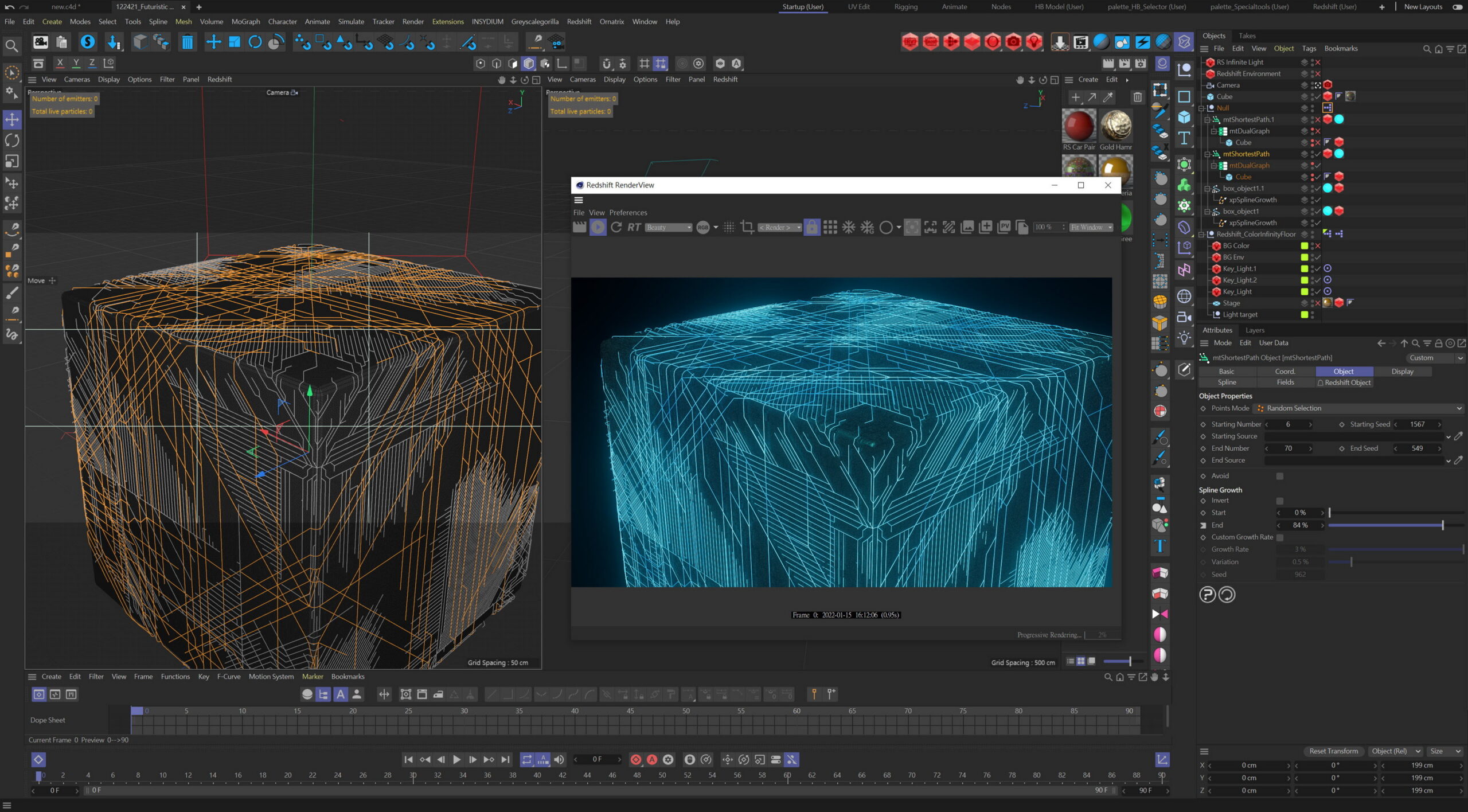This screenshot has height=812, width=1468.
Task: Click the crop region icon in RenderView
Action: click(747, 227)
